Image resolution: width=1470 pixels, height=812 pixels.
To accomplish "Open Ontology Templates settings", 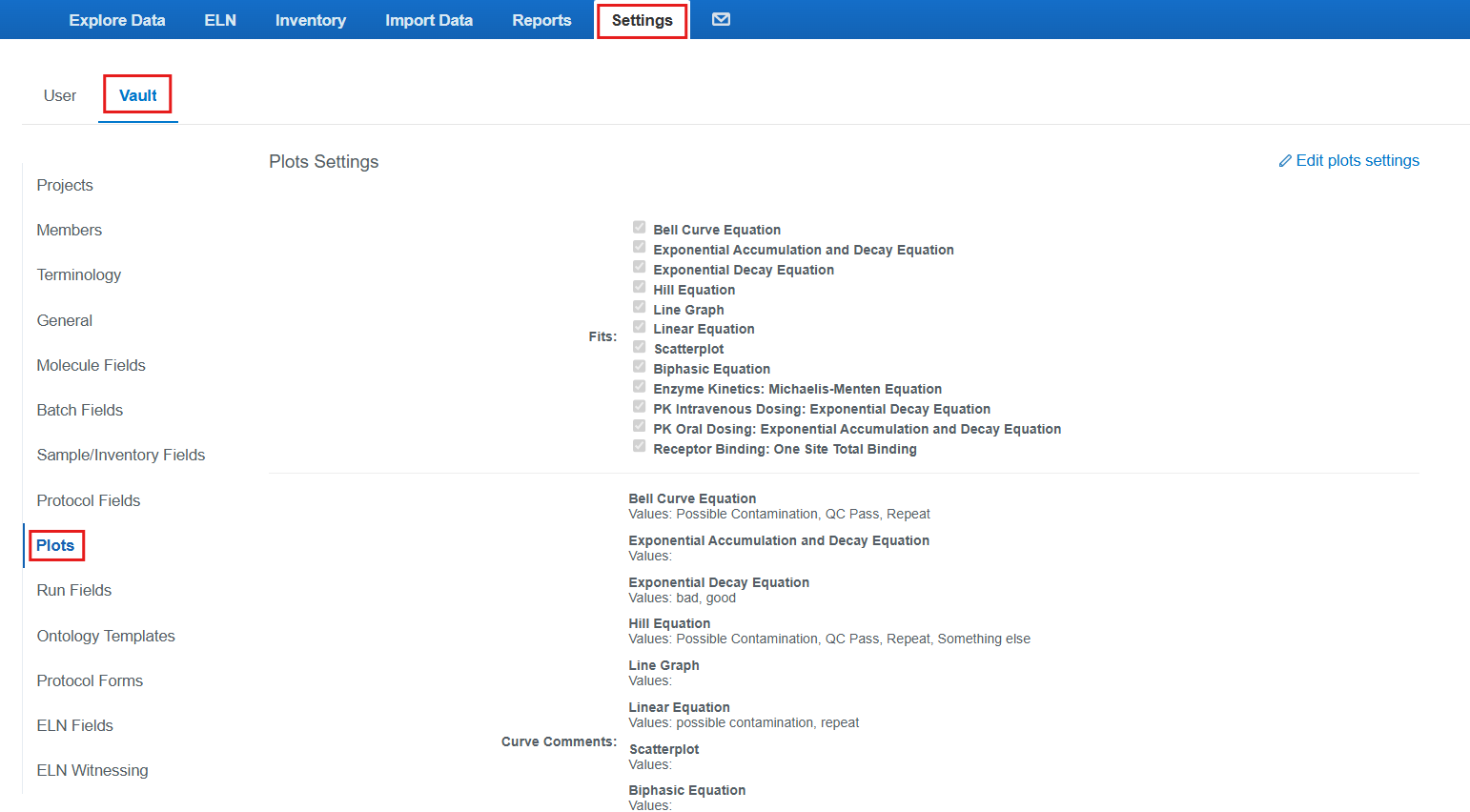I will click(106, 636).
